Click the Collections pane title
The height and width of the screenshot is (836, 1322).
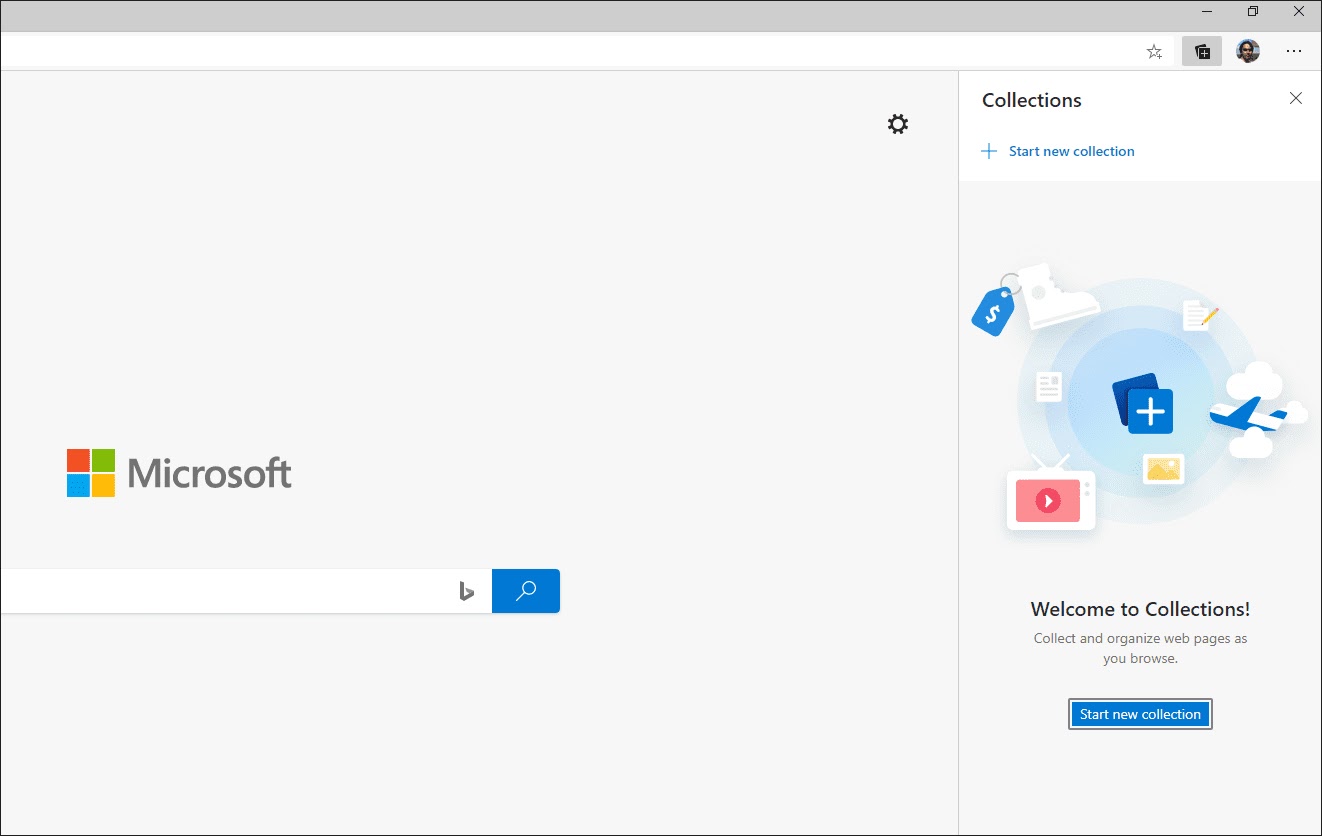coord(1032,100)
